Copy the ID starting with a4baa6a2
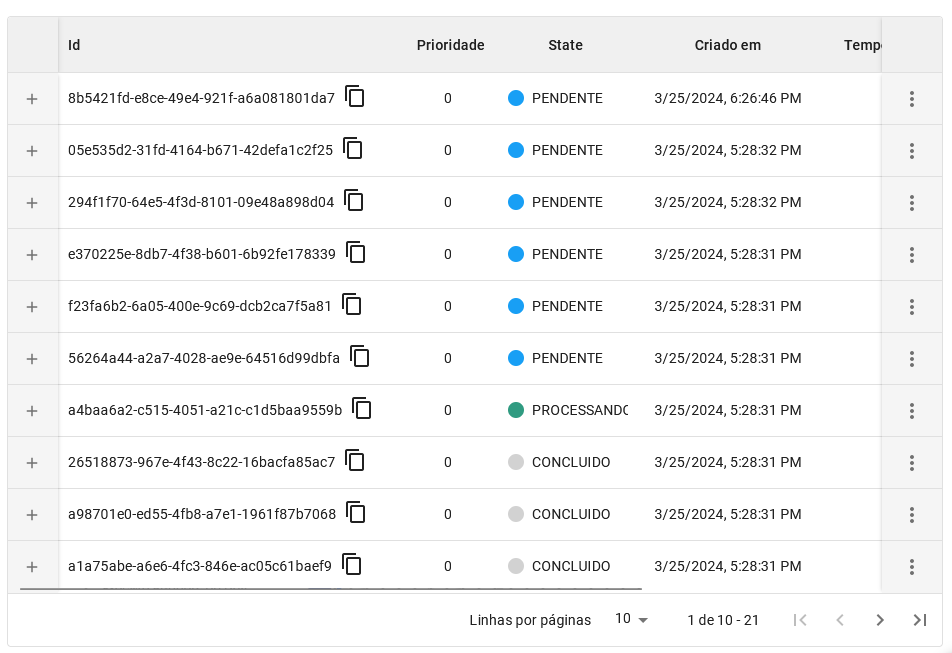This screenshot has height=653, width=952. pos(362,409)
